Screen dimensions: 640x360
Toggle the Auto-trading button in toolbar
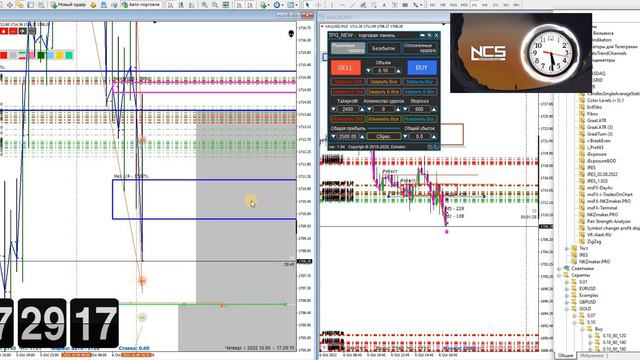pos(141,5)
